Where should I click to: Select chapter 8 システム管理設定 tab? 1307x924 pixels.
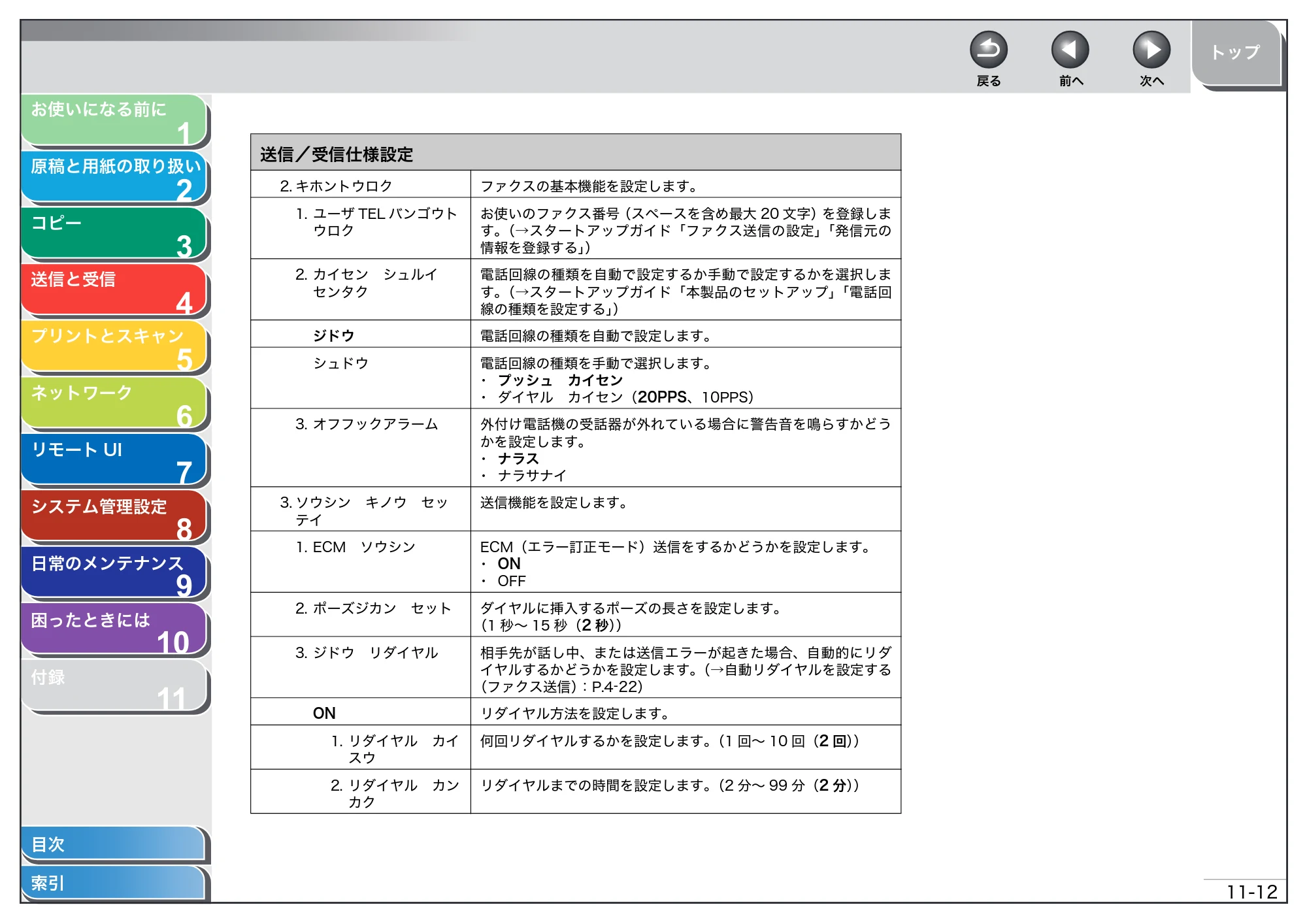(114, 516)
